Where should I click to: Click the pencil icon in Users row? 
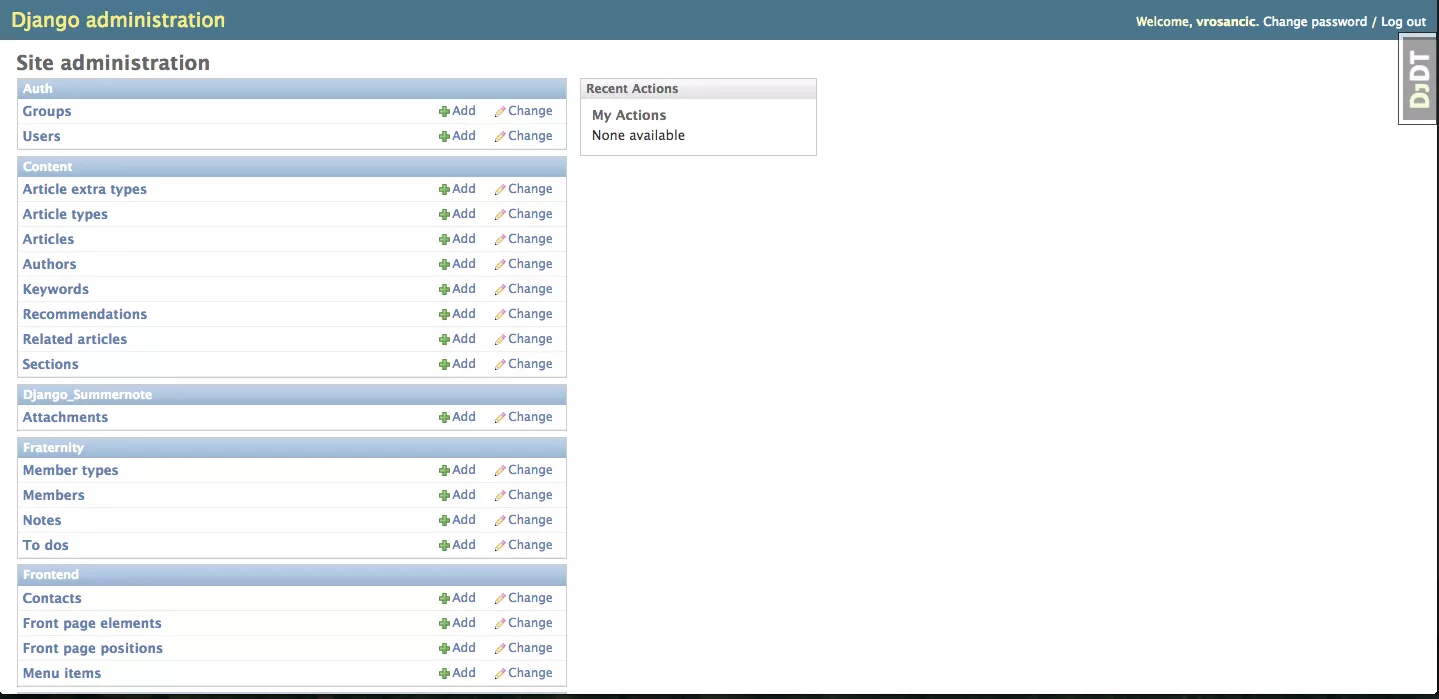click(x=500, y=137)
